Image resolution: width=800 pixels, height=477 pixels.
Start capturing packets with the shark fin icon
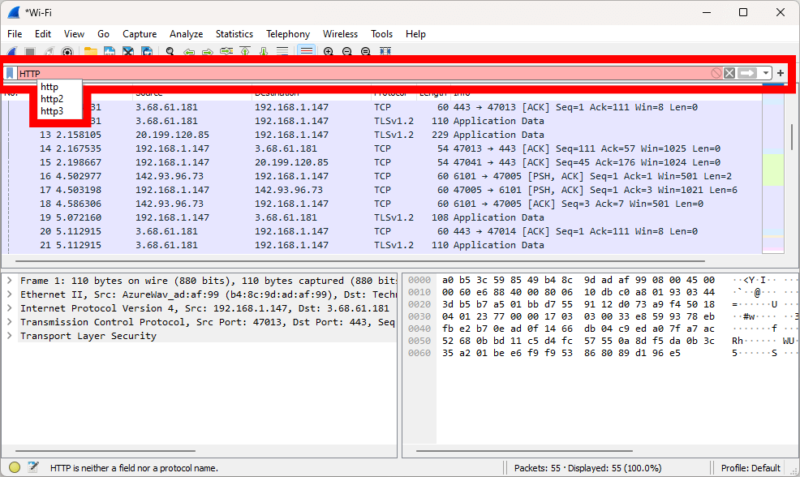[x=12, y=52]
